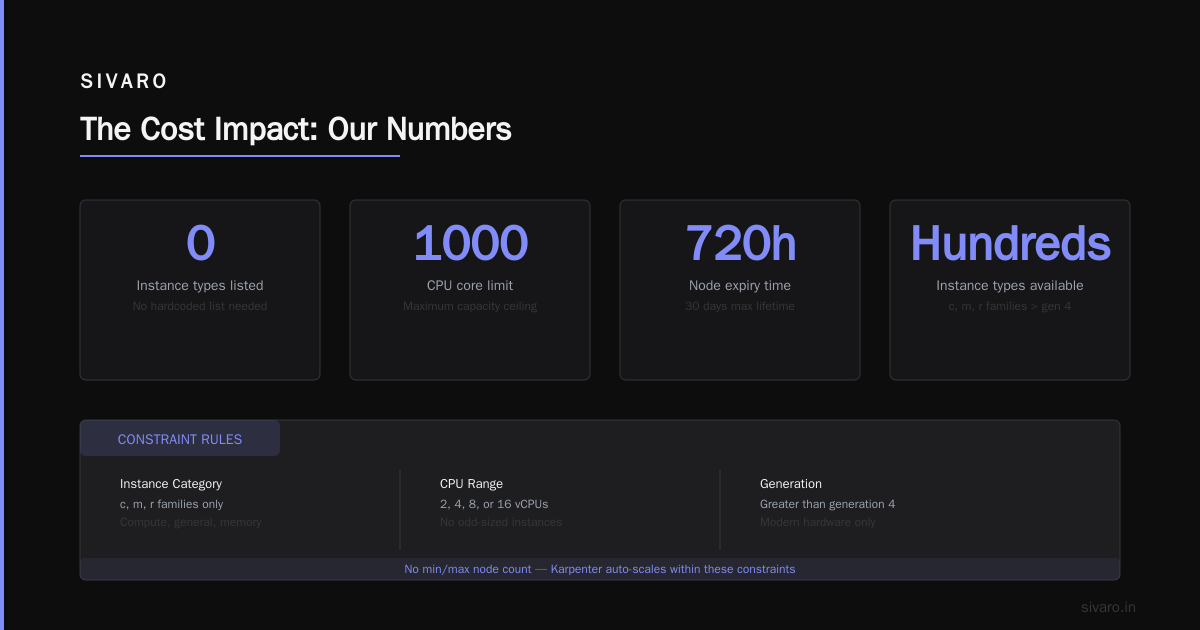Open the sivaro.in link
The height and width of the screenshot is (630, 1200).
coord(1108,607)
